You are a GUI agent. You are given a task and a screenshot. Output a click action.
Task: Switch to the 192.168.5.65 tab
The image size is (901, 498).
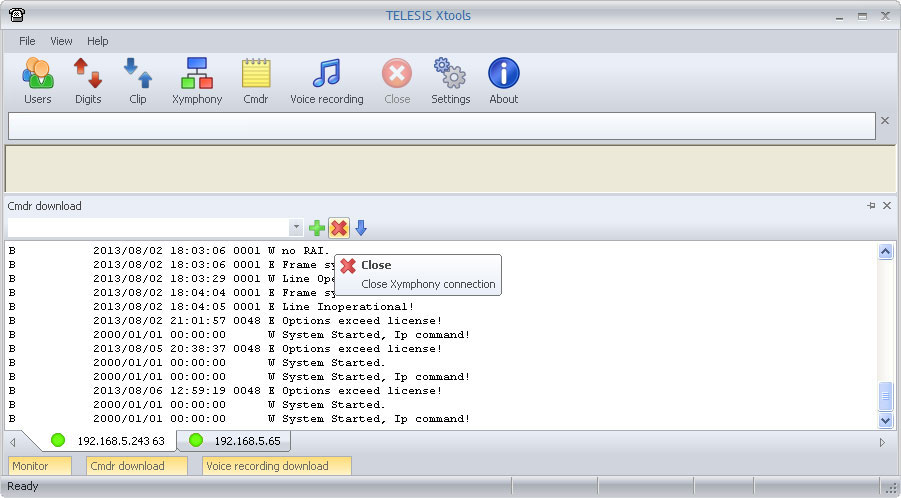point(236,441)
